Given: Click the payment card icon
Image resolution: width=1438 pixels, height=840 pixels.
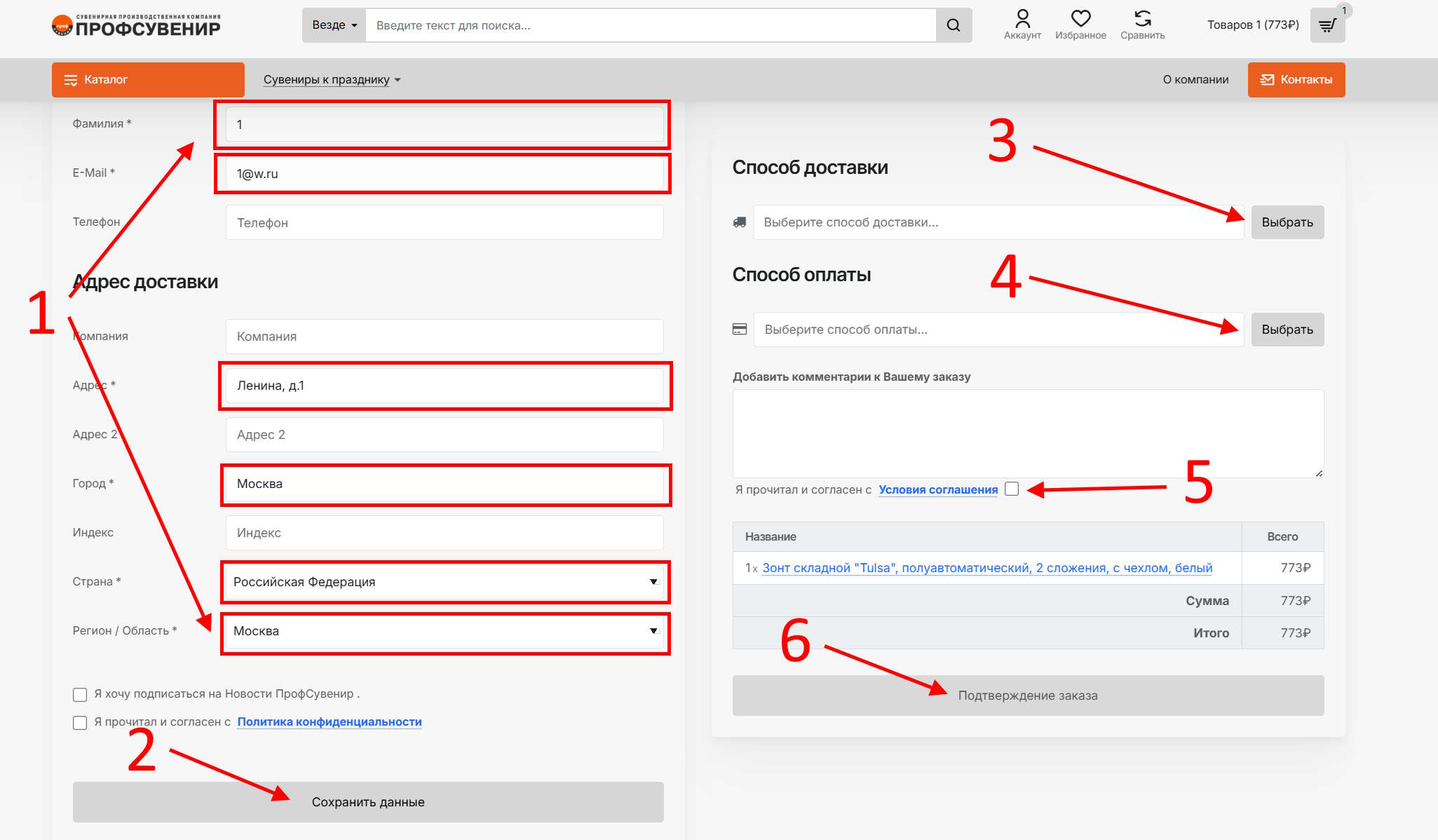Looking at the screenshot, I should [740, 330].
